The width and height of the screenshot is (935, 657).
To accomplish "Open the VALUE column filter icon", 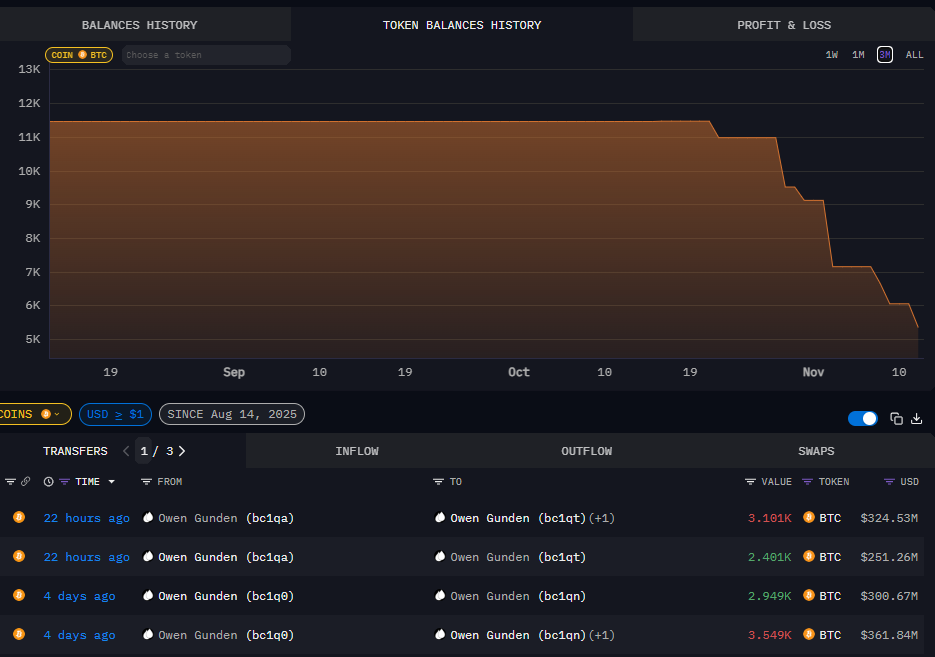I will click(750, 482).
